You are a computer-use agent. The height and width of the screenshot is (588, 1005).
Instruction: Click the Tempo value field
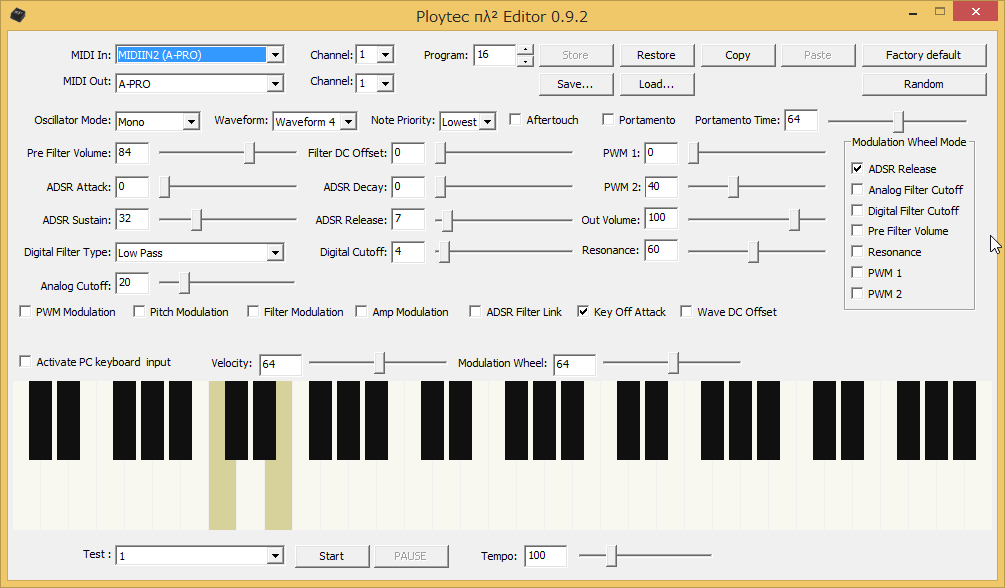pos(545,555)
